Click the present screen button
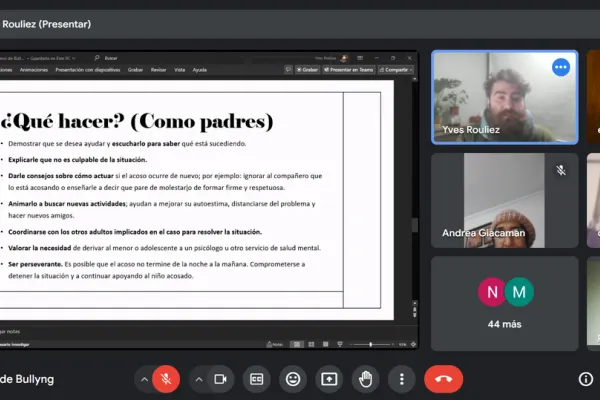Viewport: 600px width, 400px height. click(x=329, y=379)
